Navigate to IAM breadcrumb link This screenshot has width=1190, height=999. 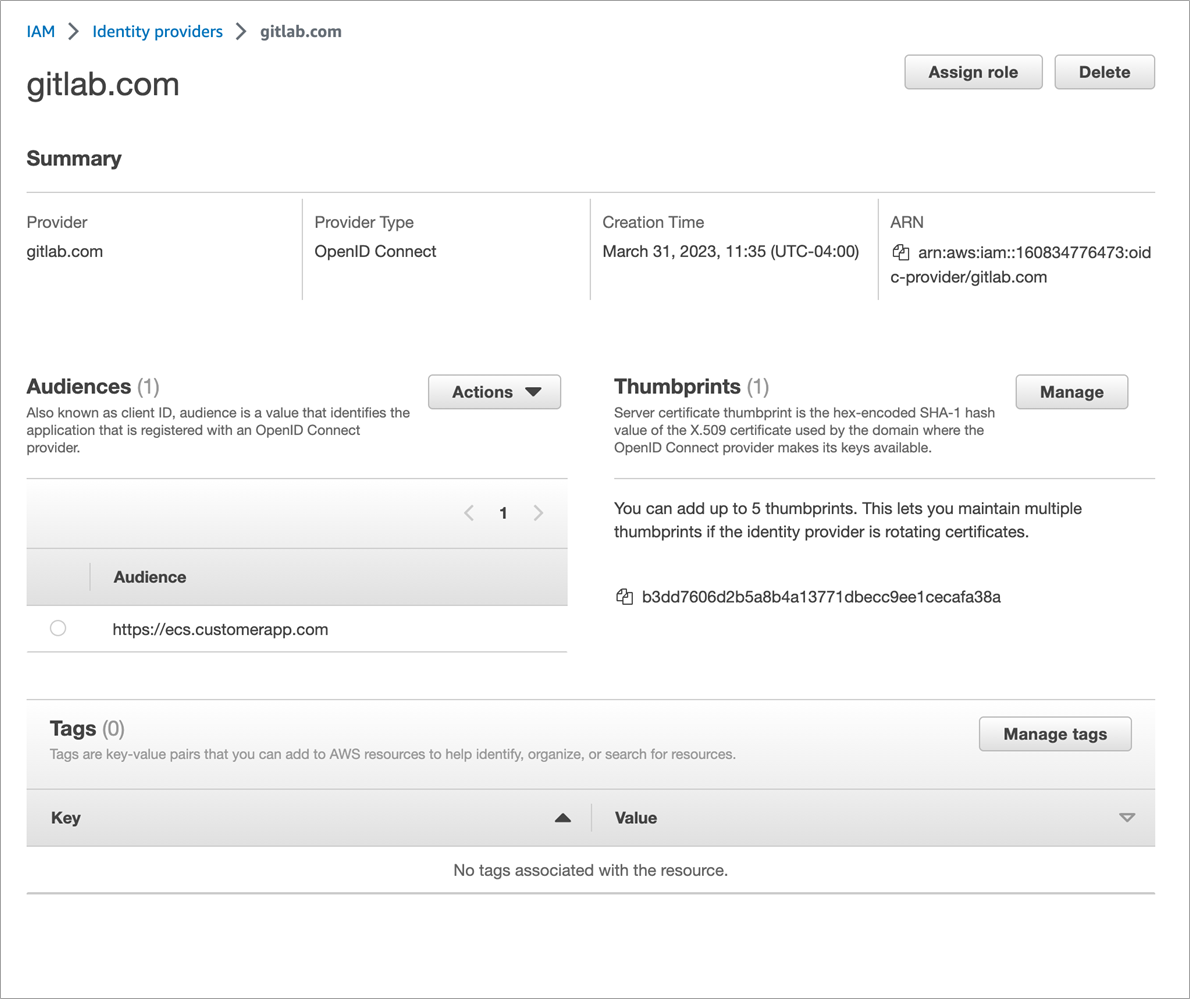point(41,32)
